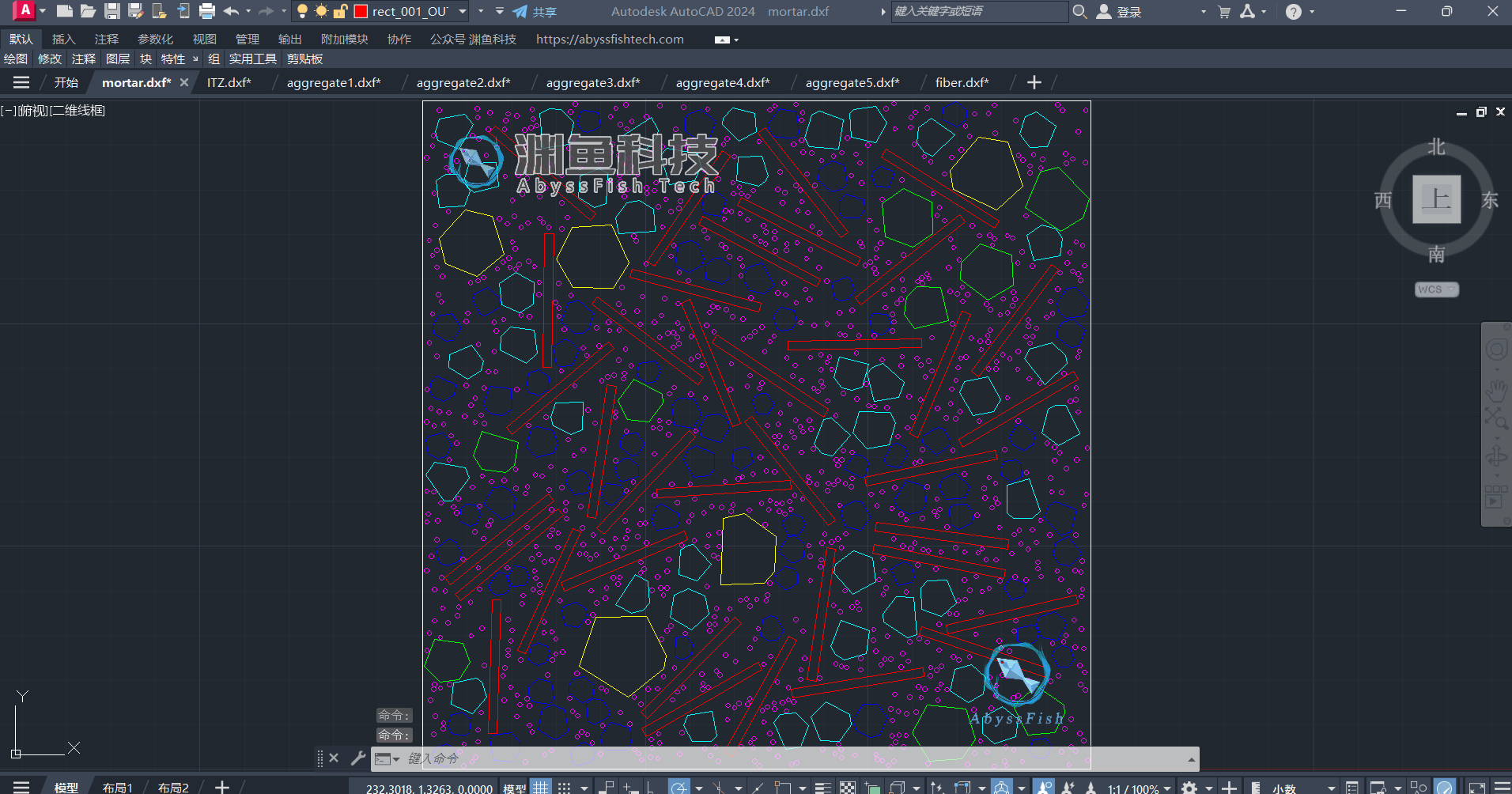This screenshot has height=794, width=1512.
Task: Undo the last action
Action: [x=231, y=11]
